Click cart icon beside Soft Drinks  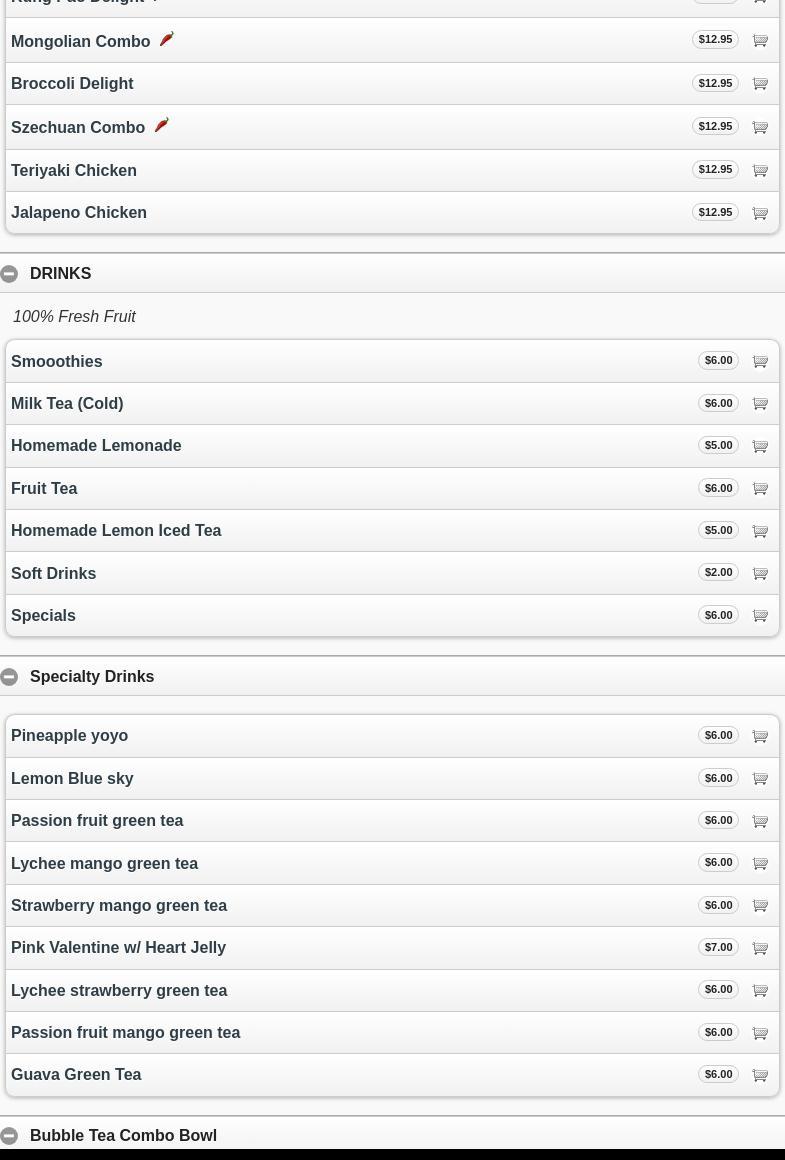point(760,573)
